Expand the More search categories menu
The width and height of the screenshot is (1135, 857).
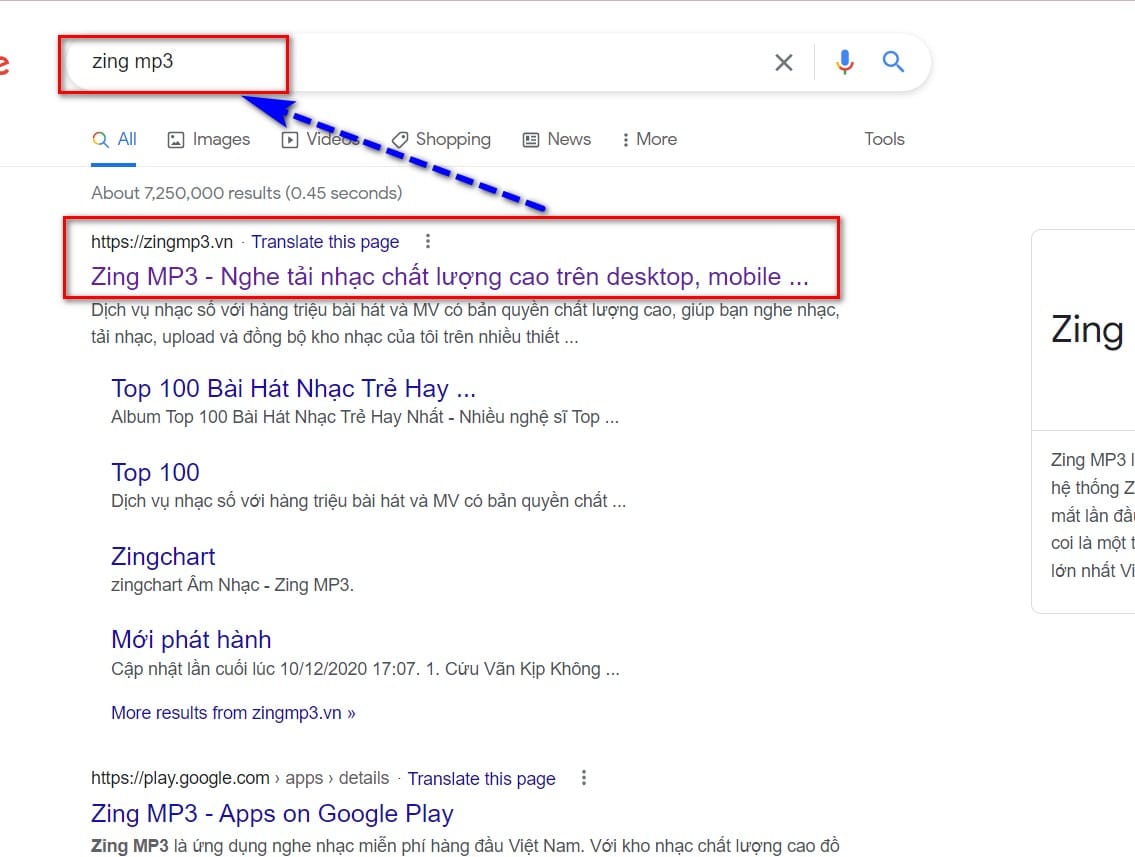(649, 139)
